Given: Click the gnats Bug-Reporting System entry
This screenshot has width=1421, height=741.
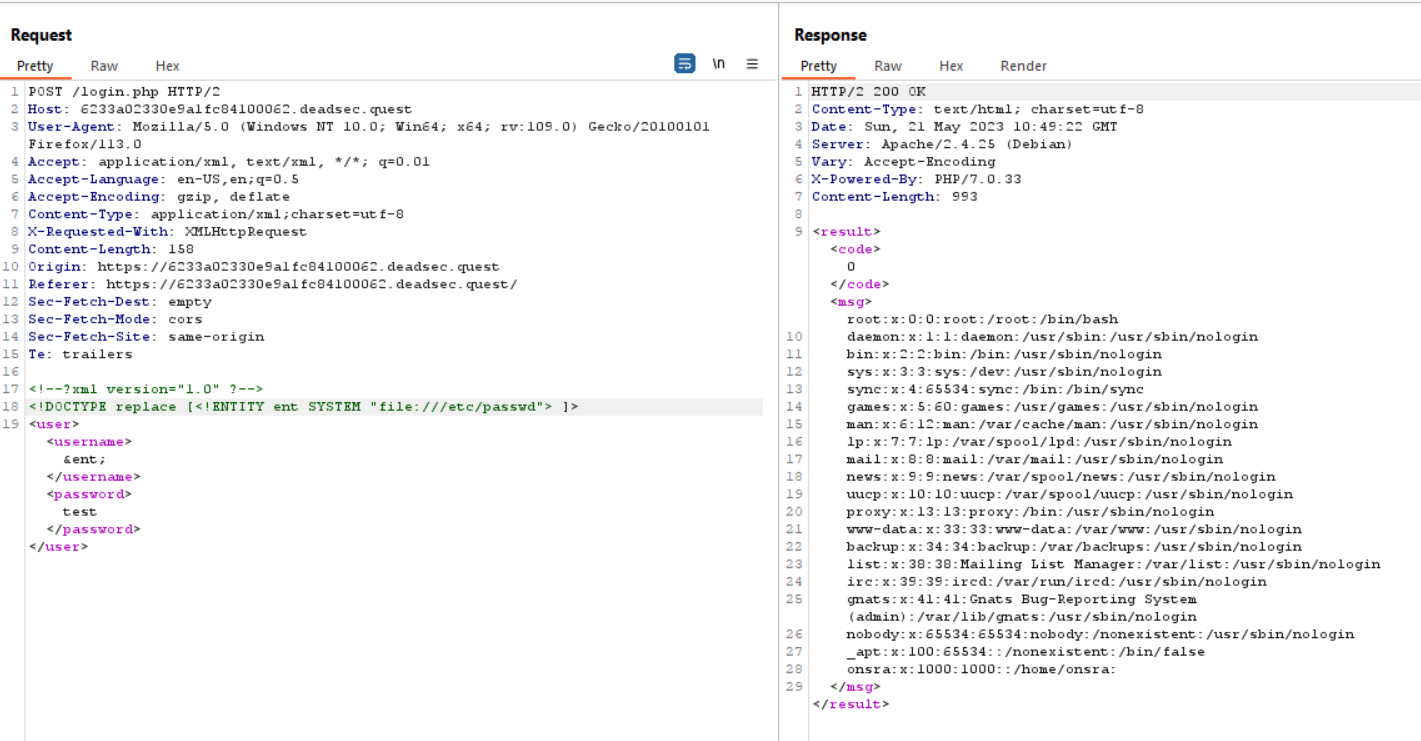Looking at the screenshot, I should coord(1022,608).
